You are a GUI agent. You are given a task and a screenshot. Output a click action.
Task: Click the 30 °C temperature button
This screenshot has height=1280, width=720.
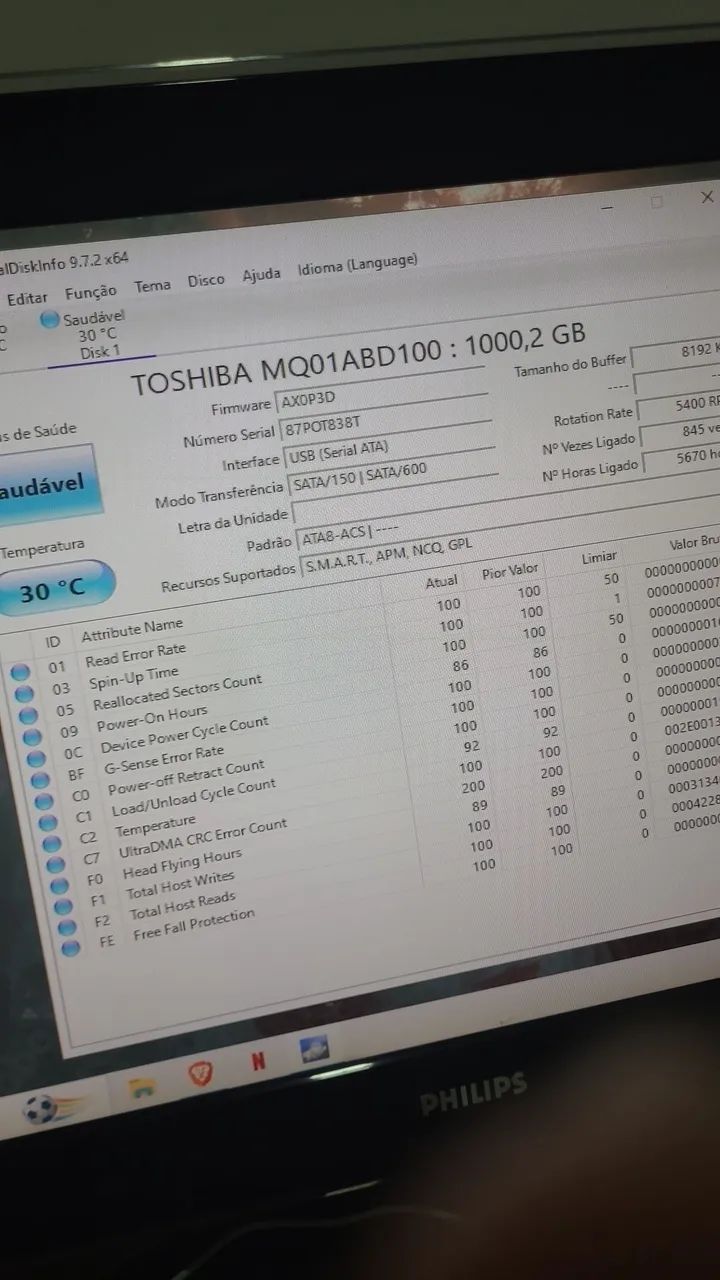pos(55,589)
